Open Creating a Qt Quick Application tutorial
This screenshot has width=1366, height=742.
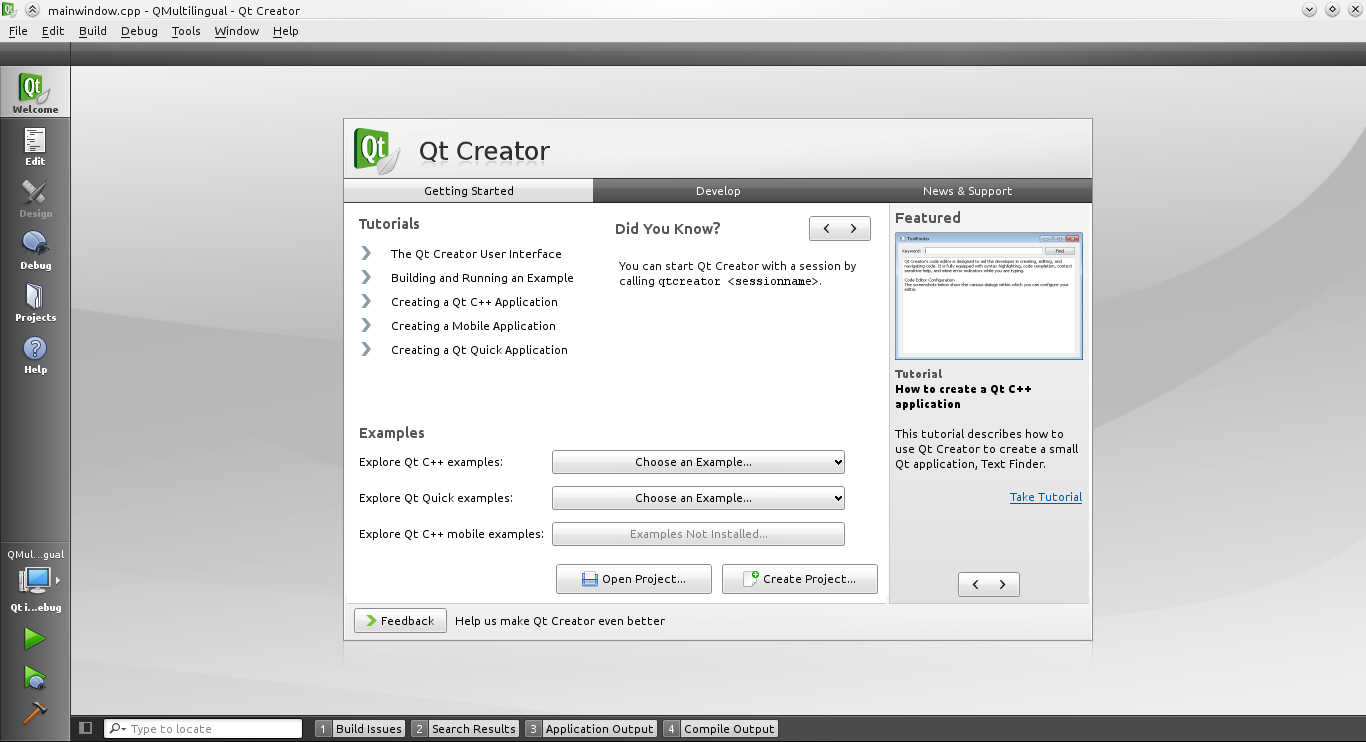479,350
